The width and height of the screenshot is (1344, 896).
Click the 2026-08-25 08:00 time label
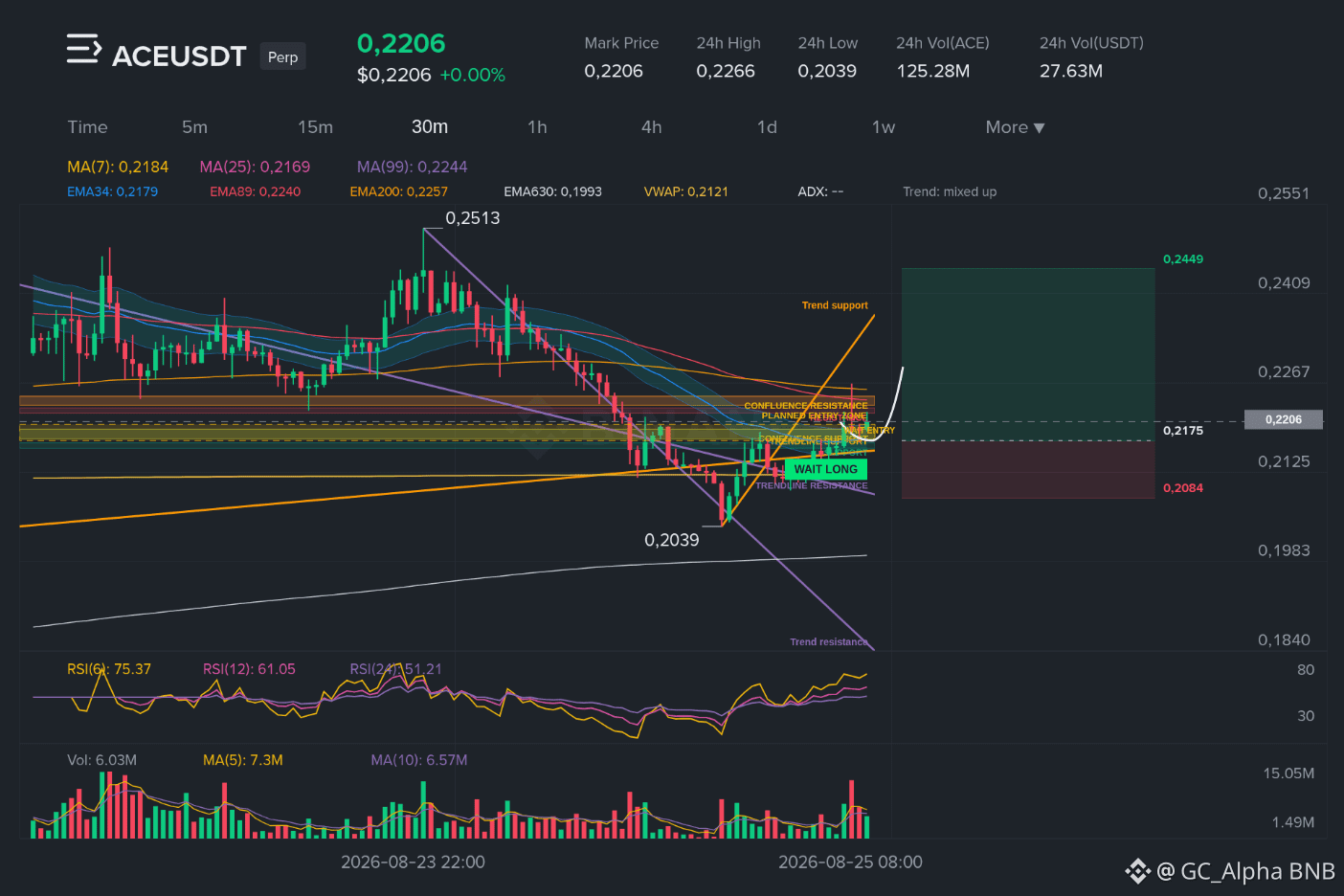tap(850, 862)
